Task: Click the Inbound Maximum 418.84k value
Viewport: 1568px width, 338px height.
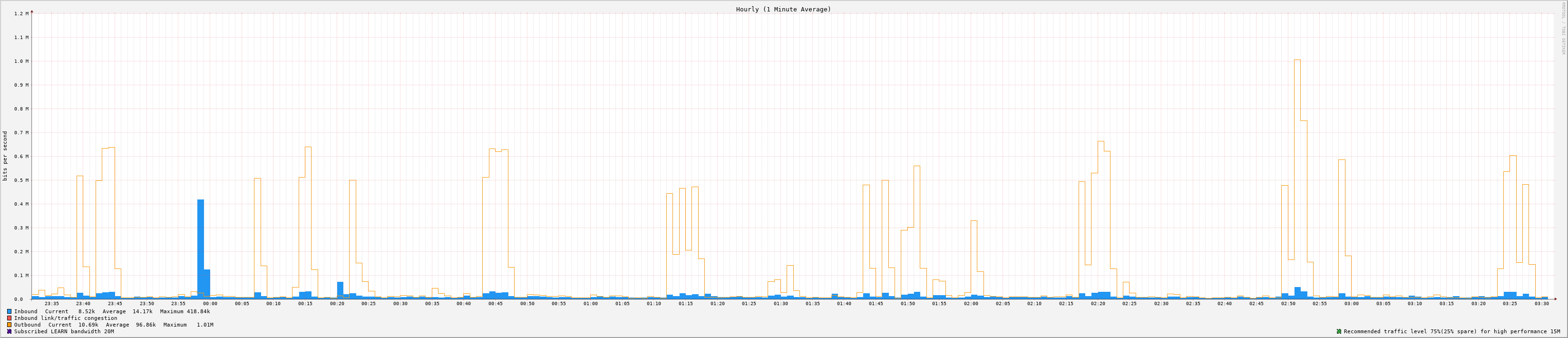Action: (x=198, y=311)
